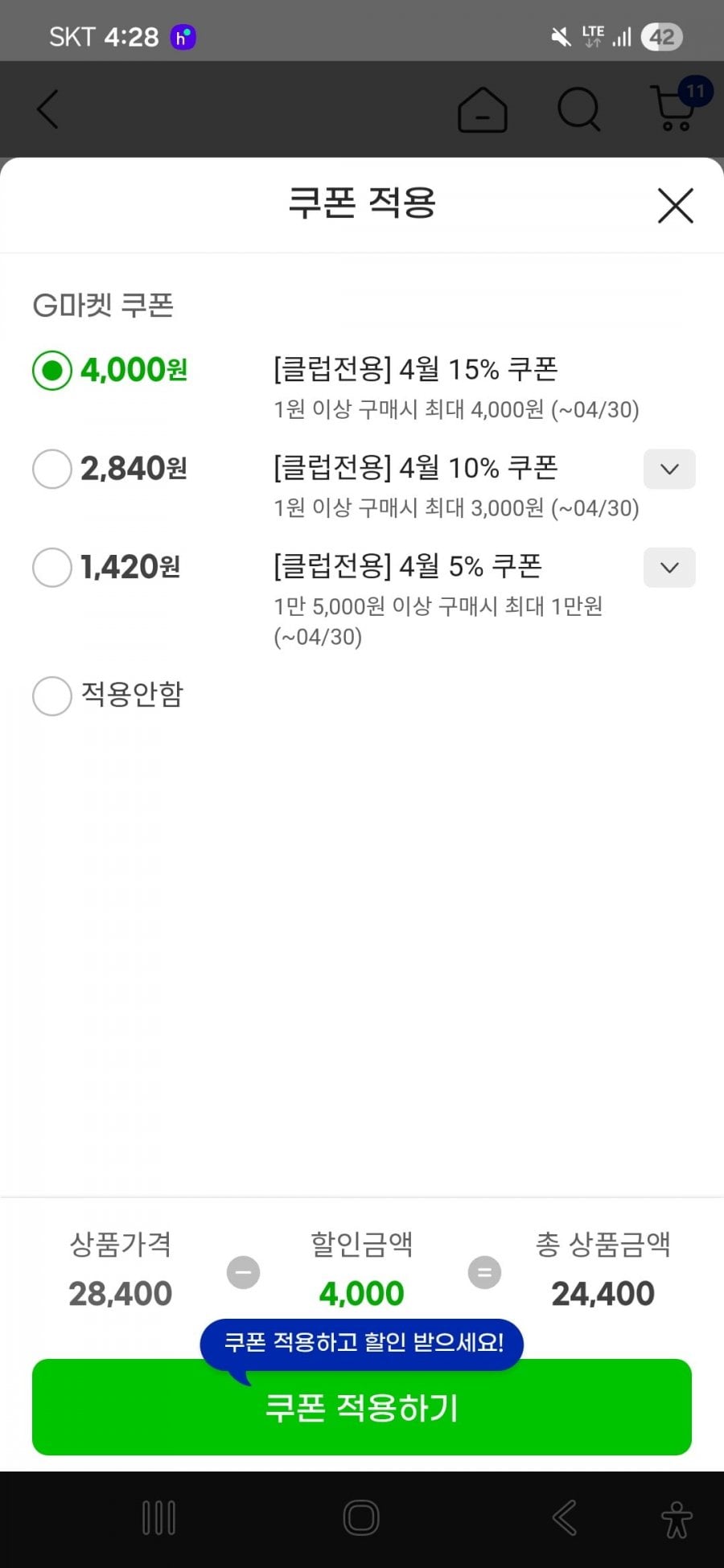Tap the battery indicator in status bar

661,37
